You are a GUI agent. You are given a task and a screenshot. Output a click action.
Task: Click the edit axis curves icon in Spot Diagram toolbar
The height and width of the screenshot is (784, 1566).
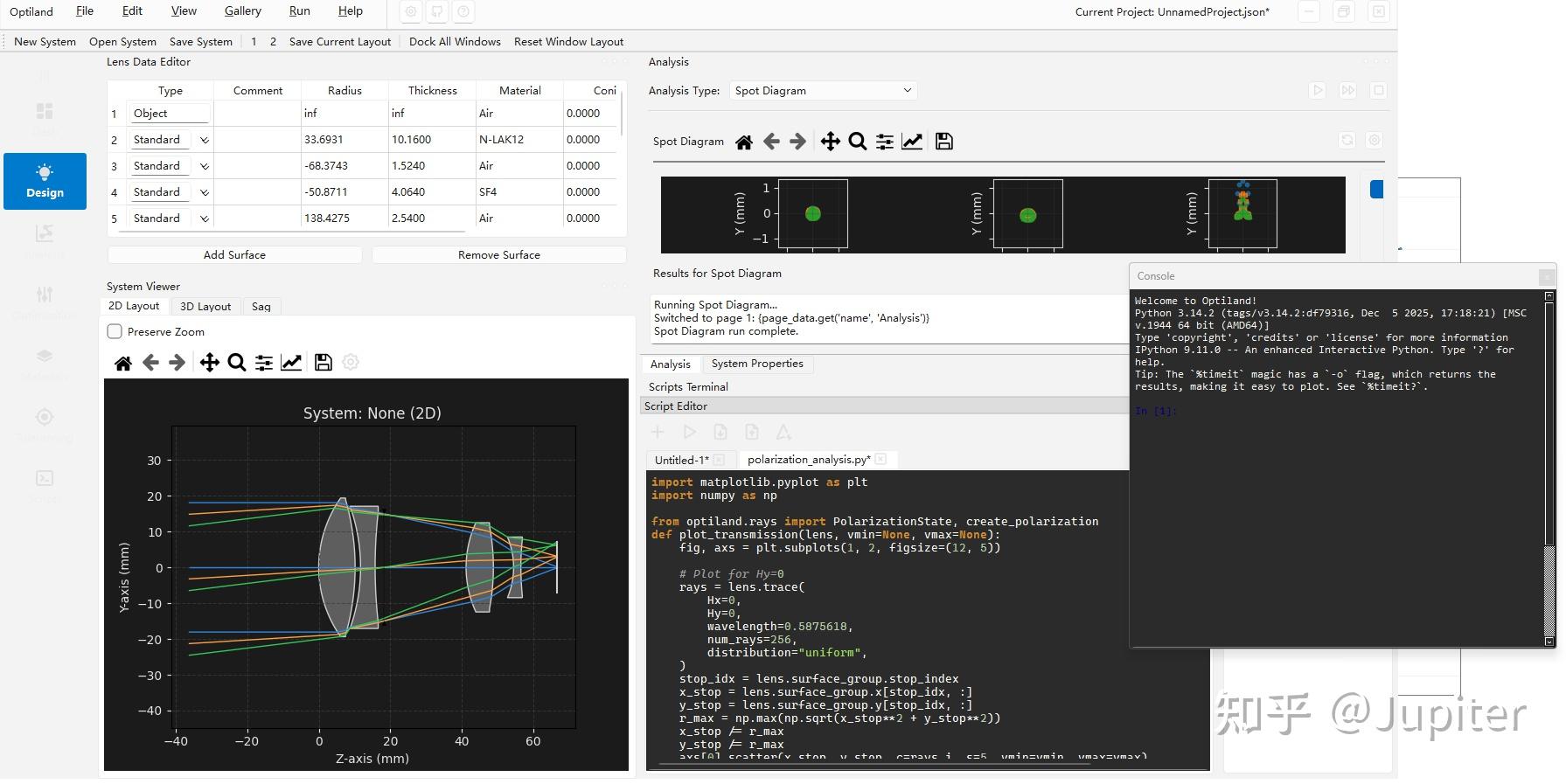(912, 142)
